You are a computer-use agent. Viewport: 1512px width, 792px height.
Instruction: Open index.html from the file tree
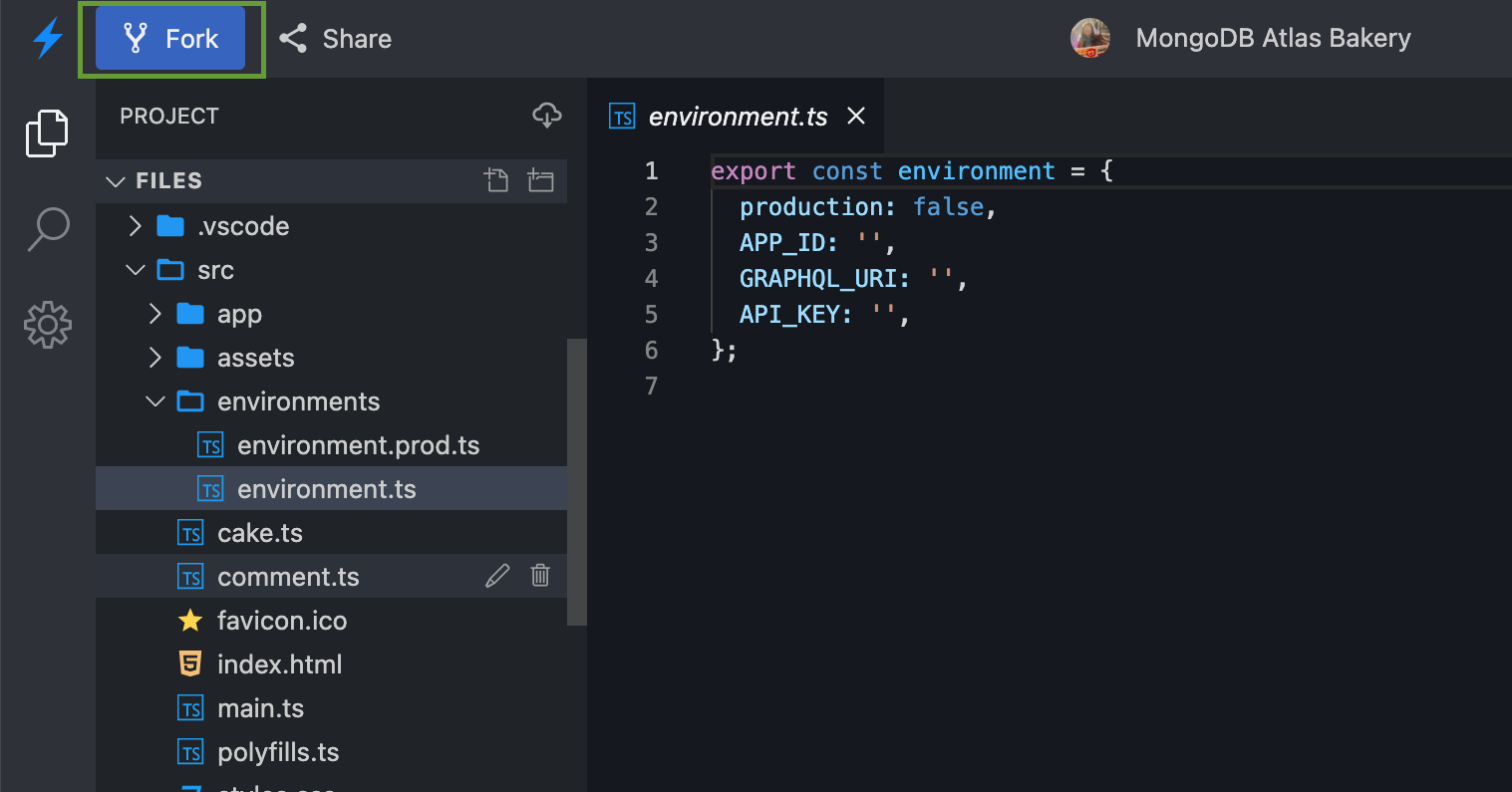[280, 663]
